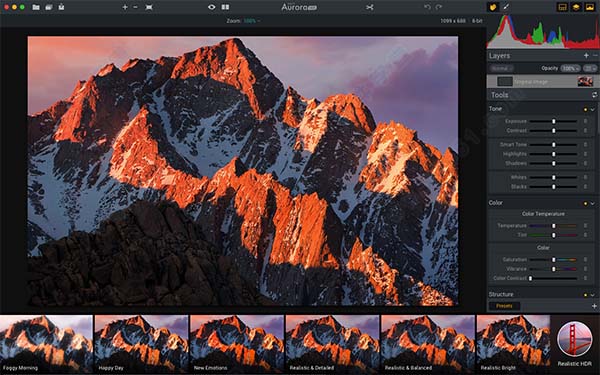Click the Highlights slider handle

click(x=553, y=154)
